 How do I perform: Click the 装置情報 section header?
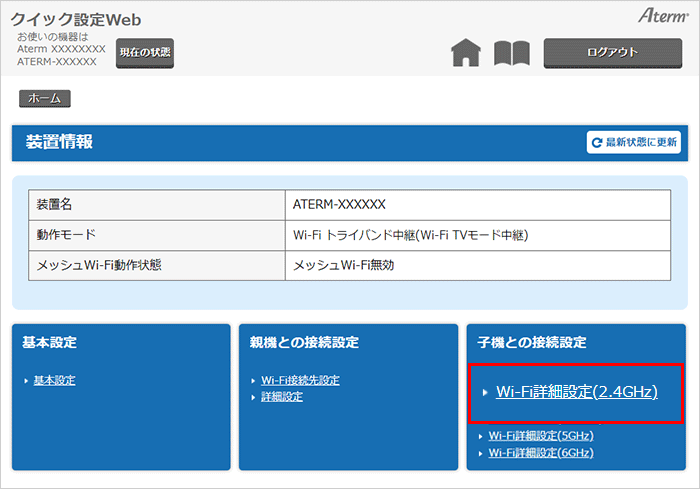(60, 142)
